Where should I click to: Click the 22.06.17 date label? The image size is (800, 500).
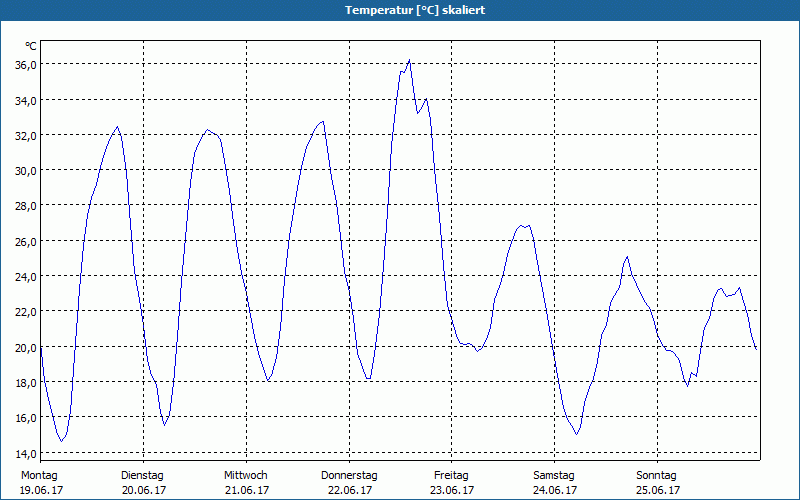coord(349,491)
